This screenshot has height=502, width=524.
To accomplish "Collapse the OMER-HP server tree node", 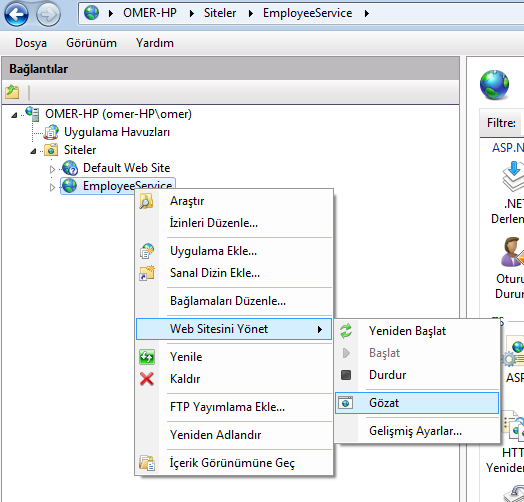I will click(14, 115).
